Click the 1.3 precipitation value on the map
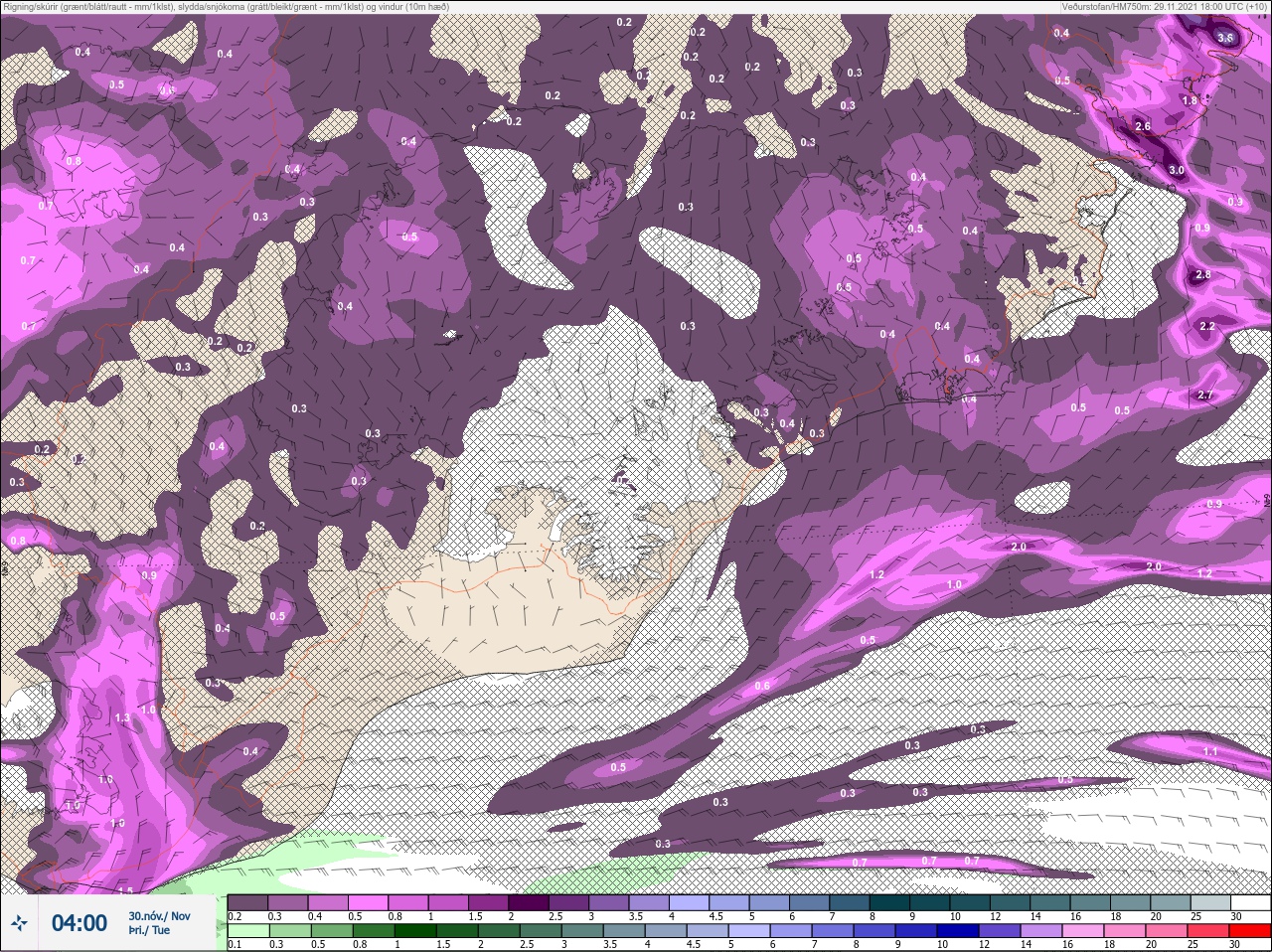Image resolution: width=1272 pixels, height=952 pixels. pos(123,717)
